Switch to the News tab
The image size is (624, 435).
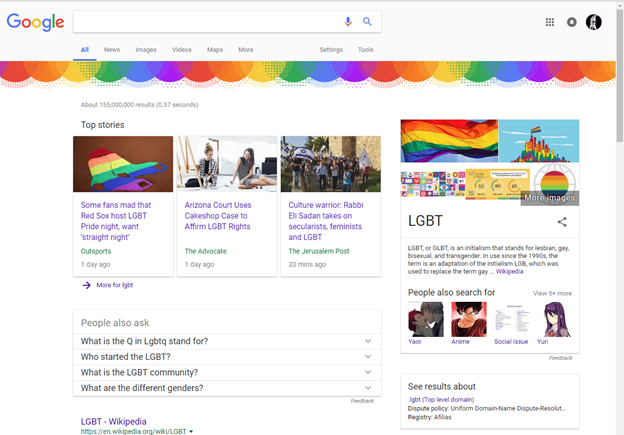click(x=112, y=50)
